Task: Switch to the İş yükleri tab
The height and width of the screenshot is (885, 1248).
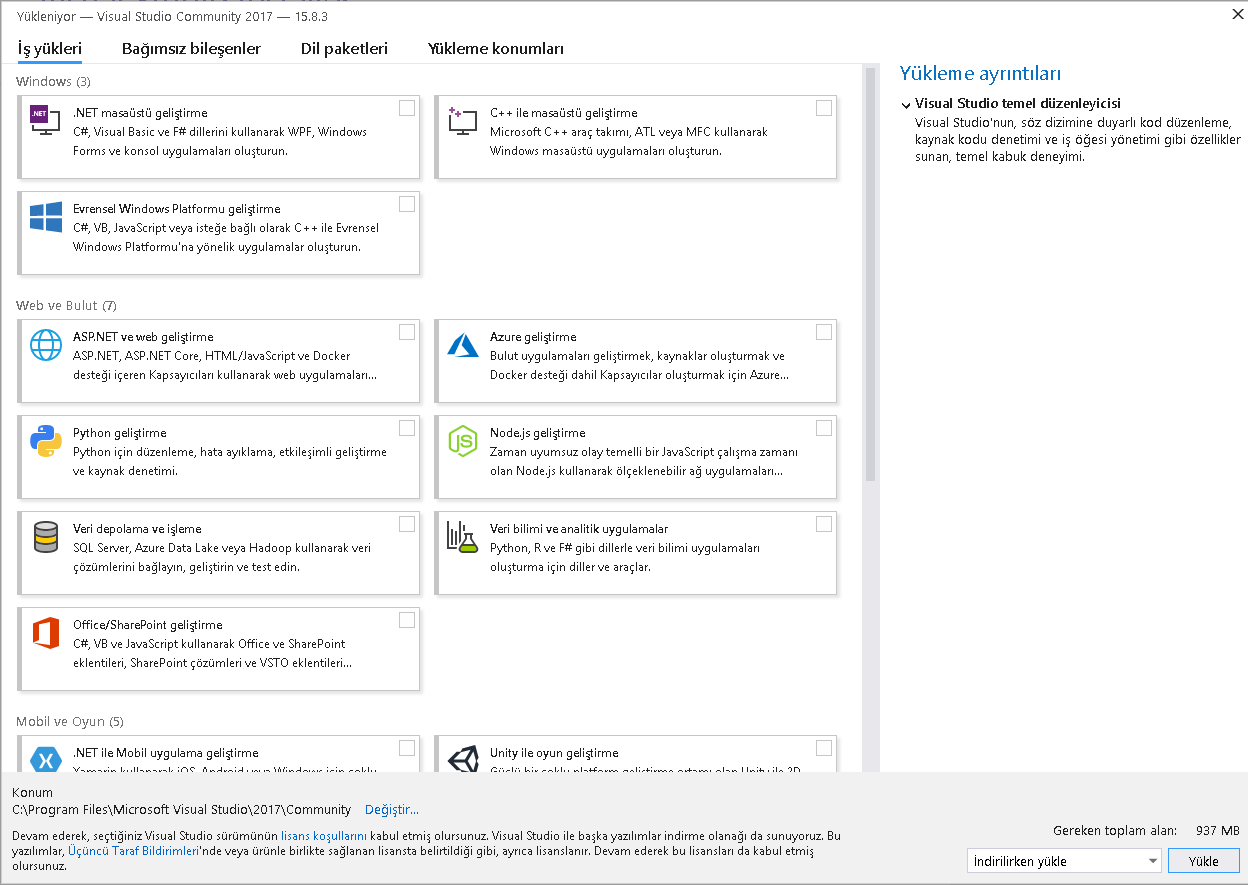Action: 50,48
